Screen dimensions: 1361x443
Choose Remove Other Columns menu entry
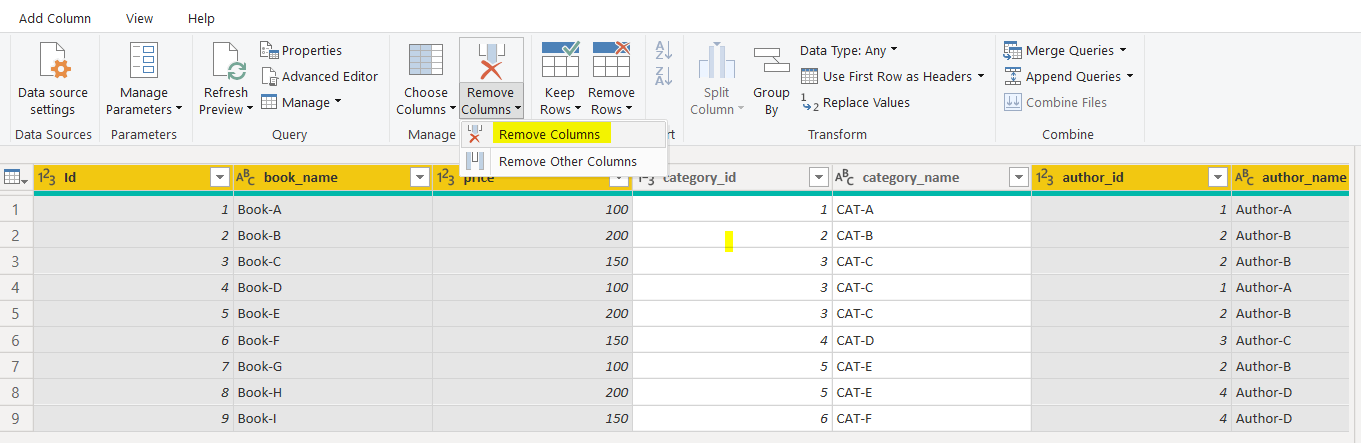(x=567, y=161)
